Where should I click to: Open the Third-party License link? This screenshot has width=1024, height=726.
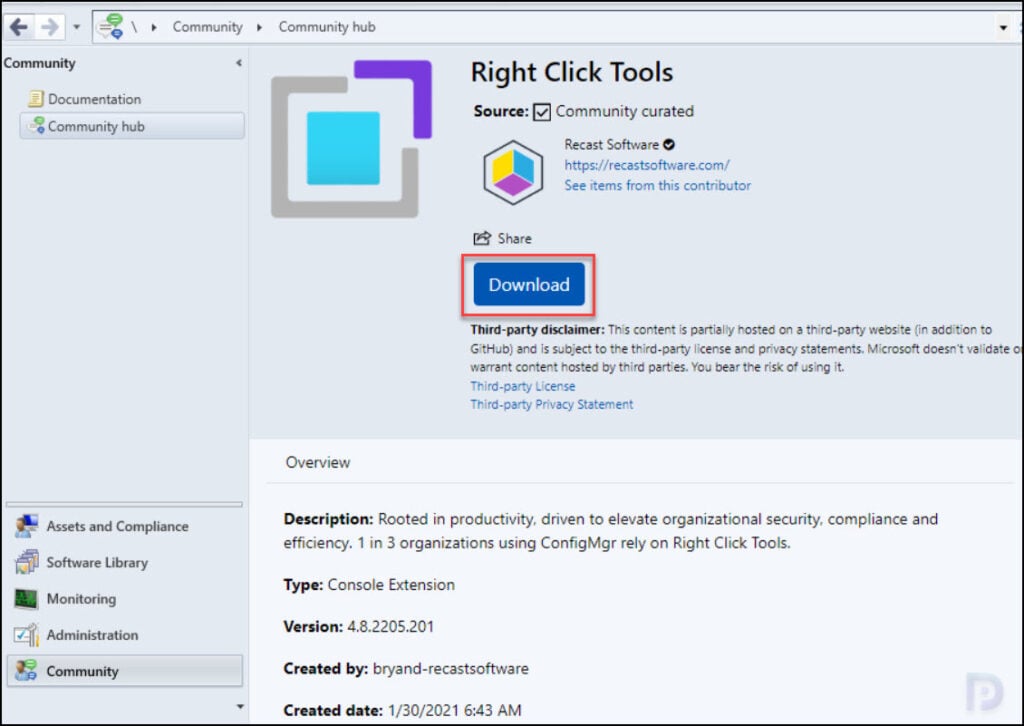coord(522,386)
